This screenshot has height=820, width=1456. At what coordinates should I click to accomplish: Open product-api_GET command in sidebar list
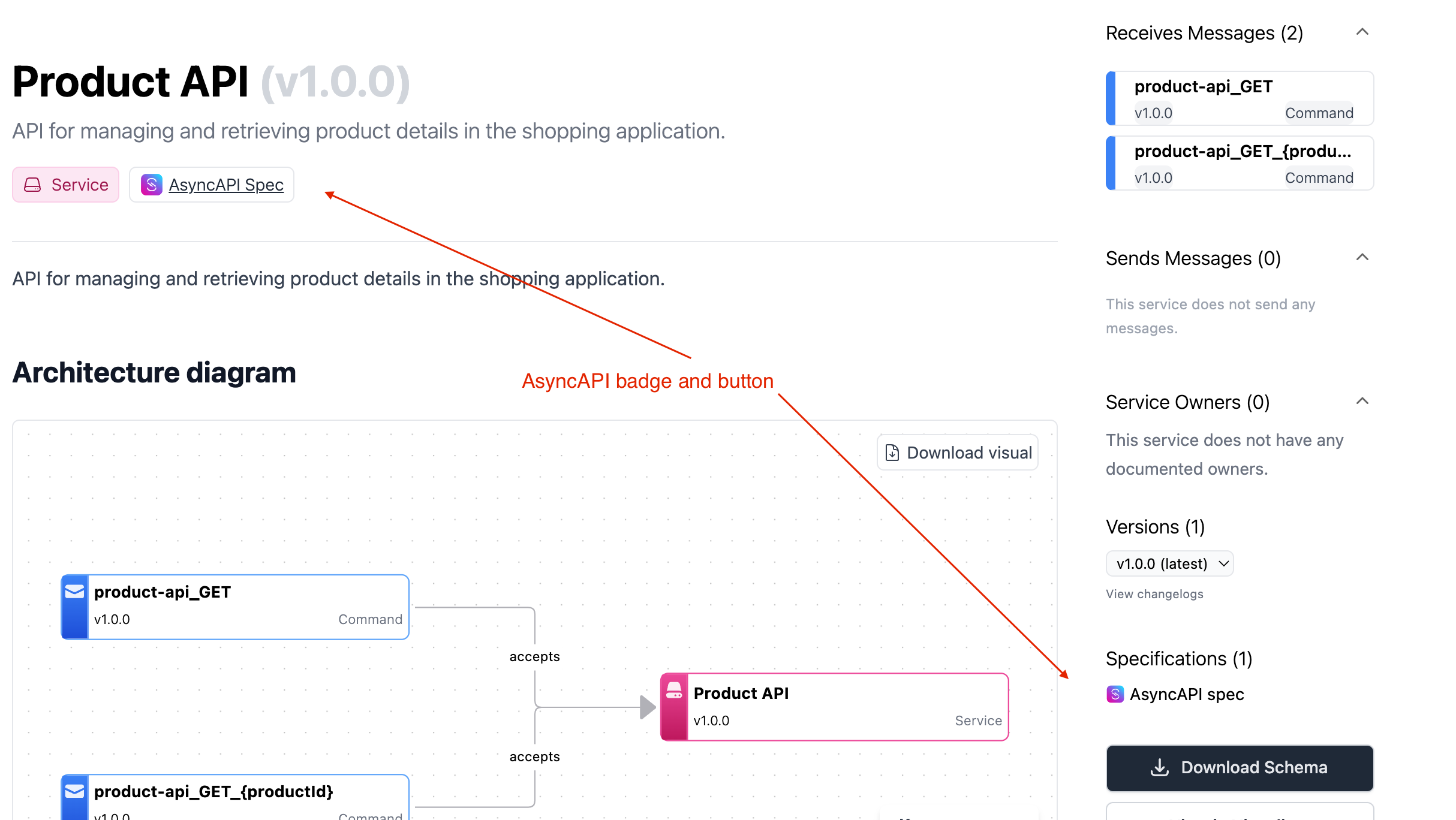point(1240,98)
